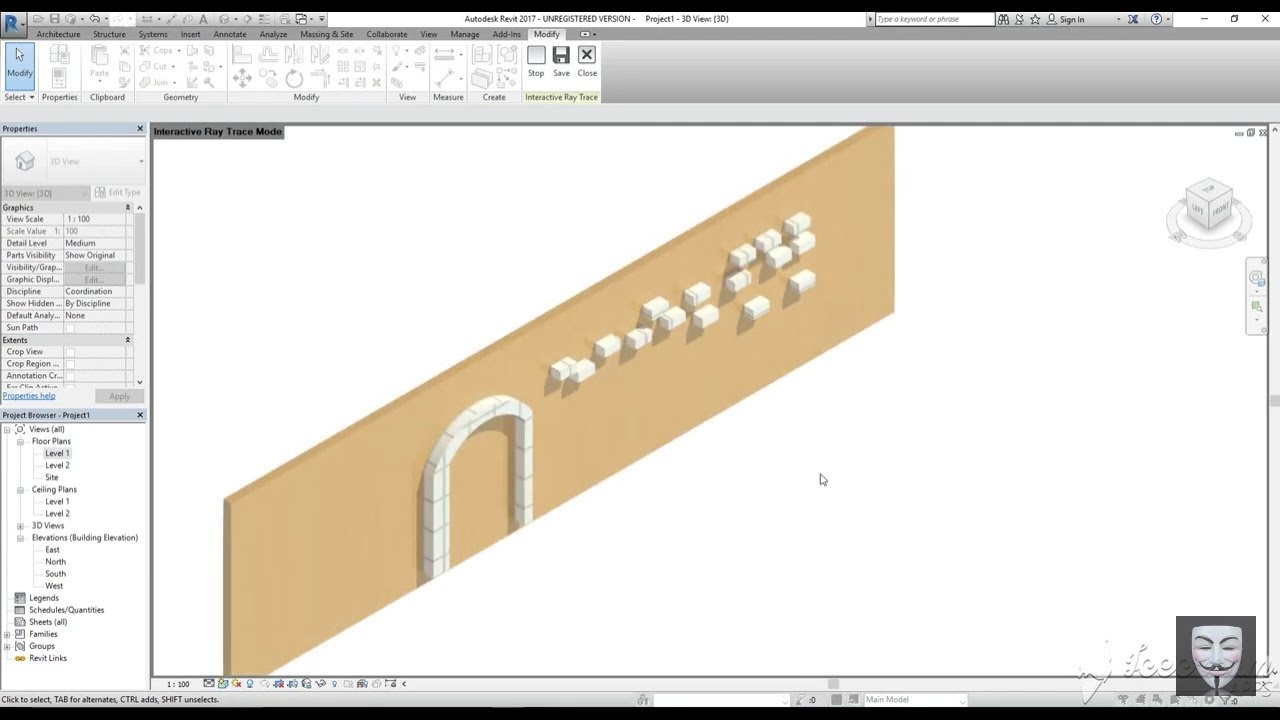Screen dimensions: 1280x720
Task: Close the Project Browser panel
Action: pos(140,415)
